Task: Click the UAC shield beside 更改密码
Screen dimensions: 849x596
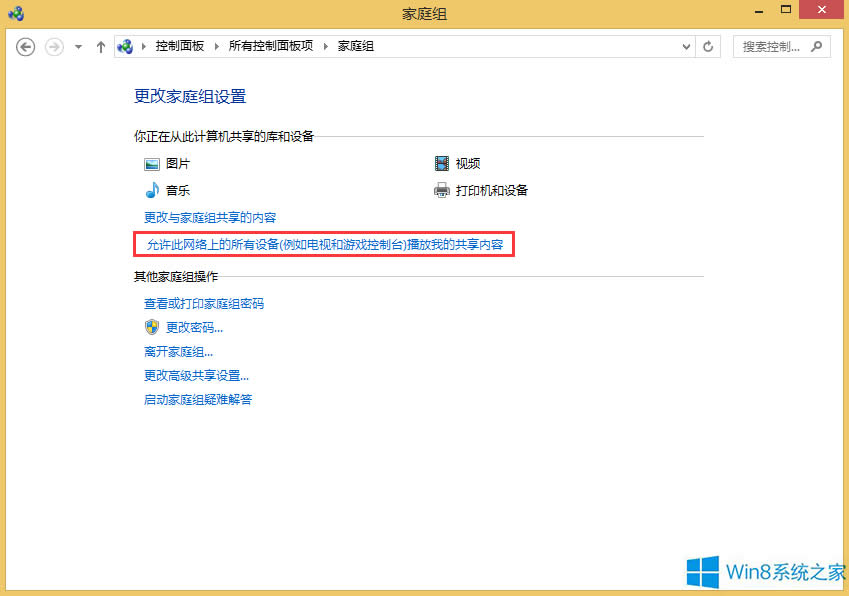Action: pyautogui.click(x=152, y=327)
